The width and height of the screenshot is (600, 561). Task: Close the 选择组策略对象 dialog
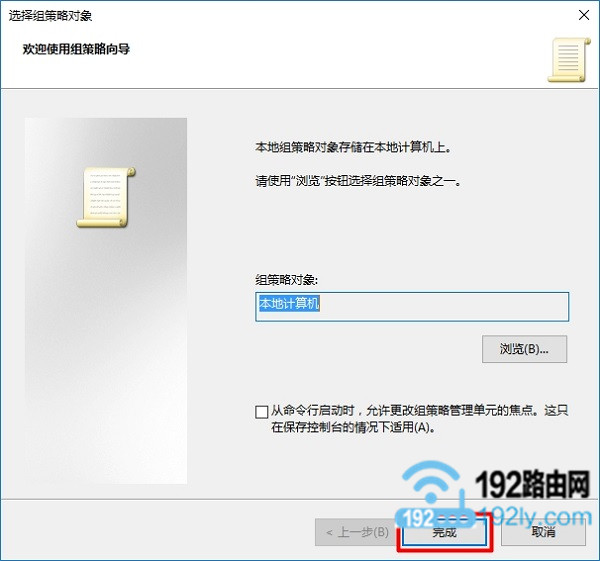584,15
